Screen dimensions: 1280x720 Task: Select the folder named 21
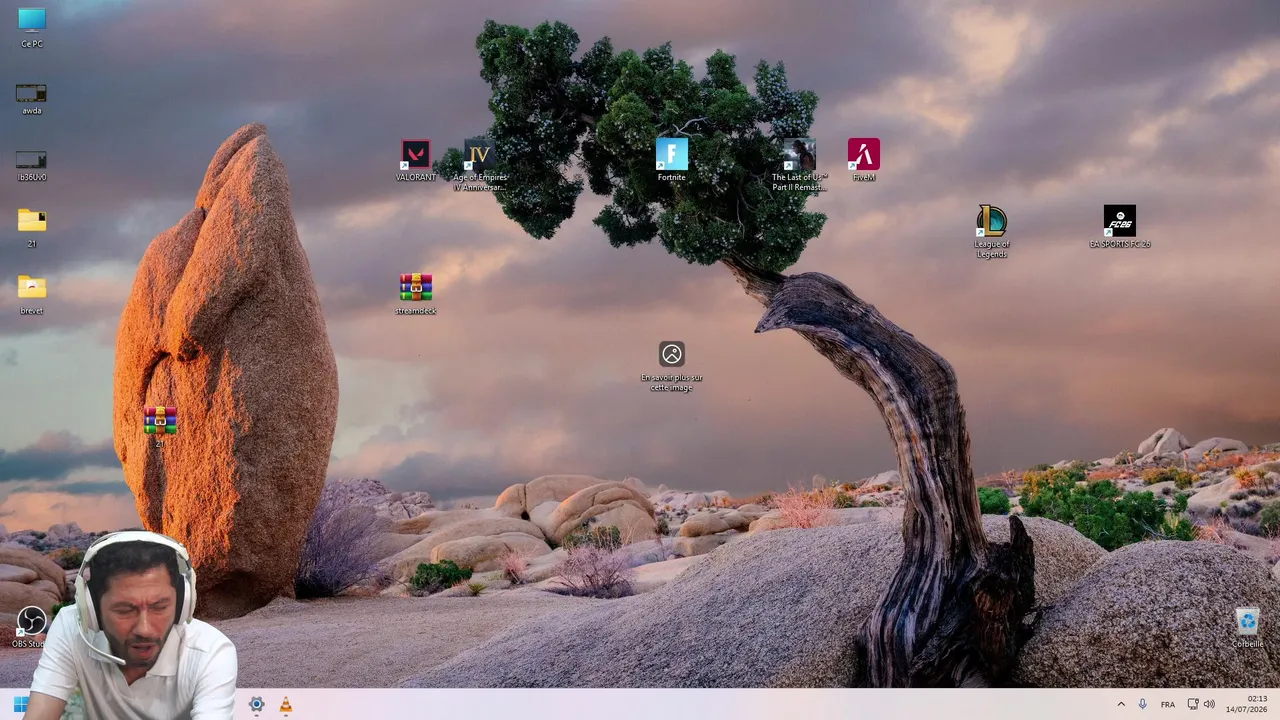(31, 226)
